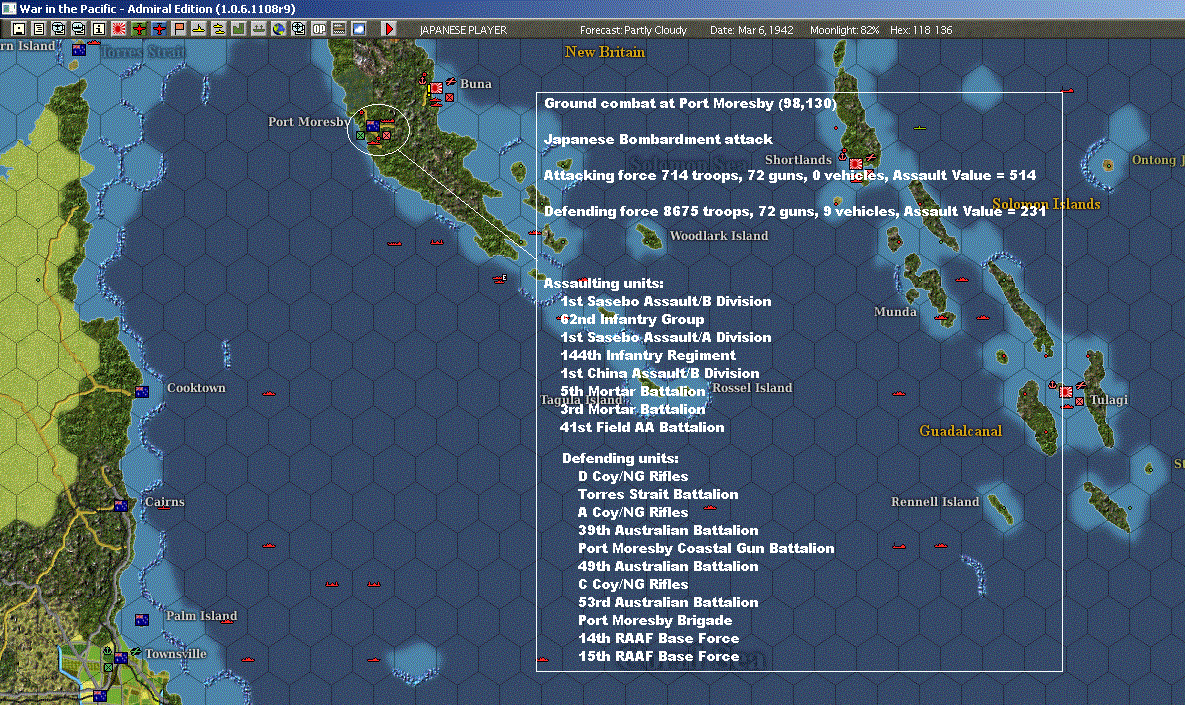The width and height of the screenshot is (1185, 705).
Task: Click the Japanese rising sun flag icon
Action: 119,29
